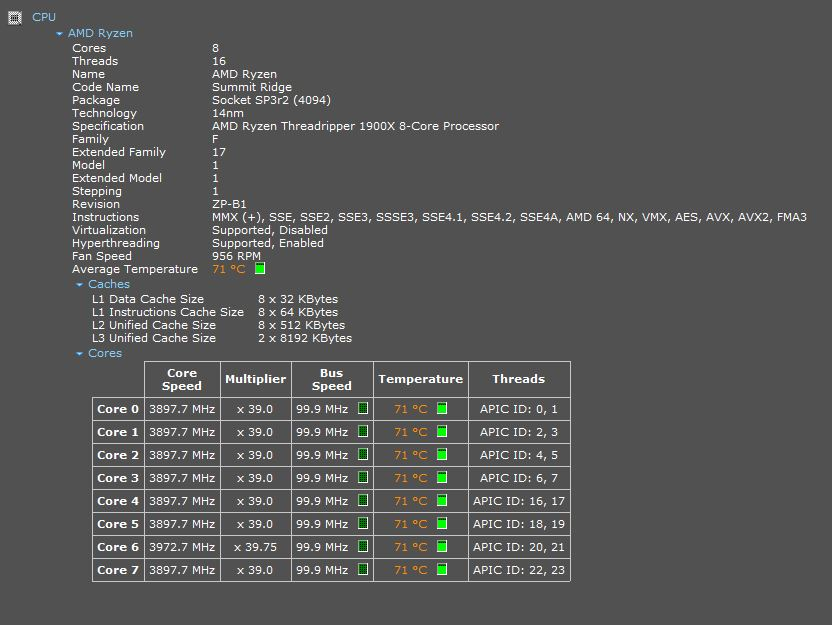Select the Socket SP3r2 (4094) package value
The image size is (832, 625).
(x=271, y=100)
